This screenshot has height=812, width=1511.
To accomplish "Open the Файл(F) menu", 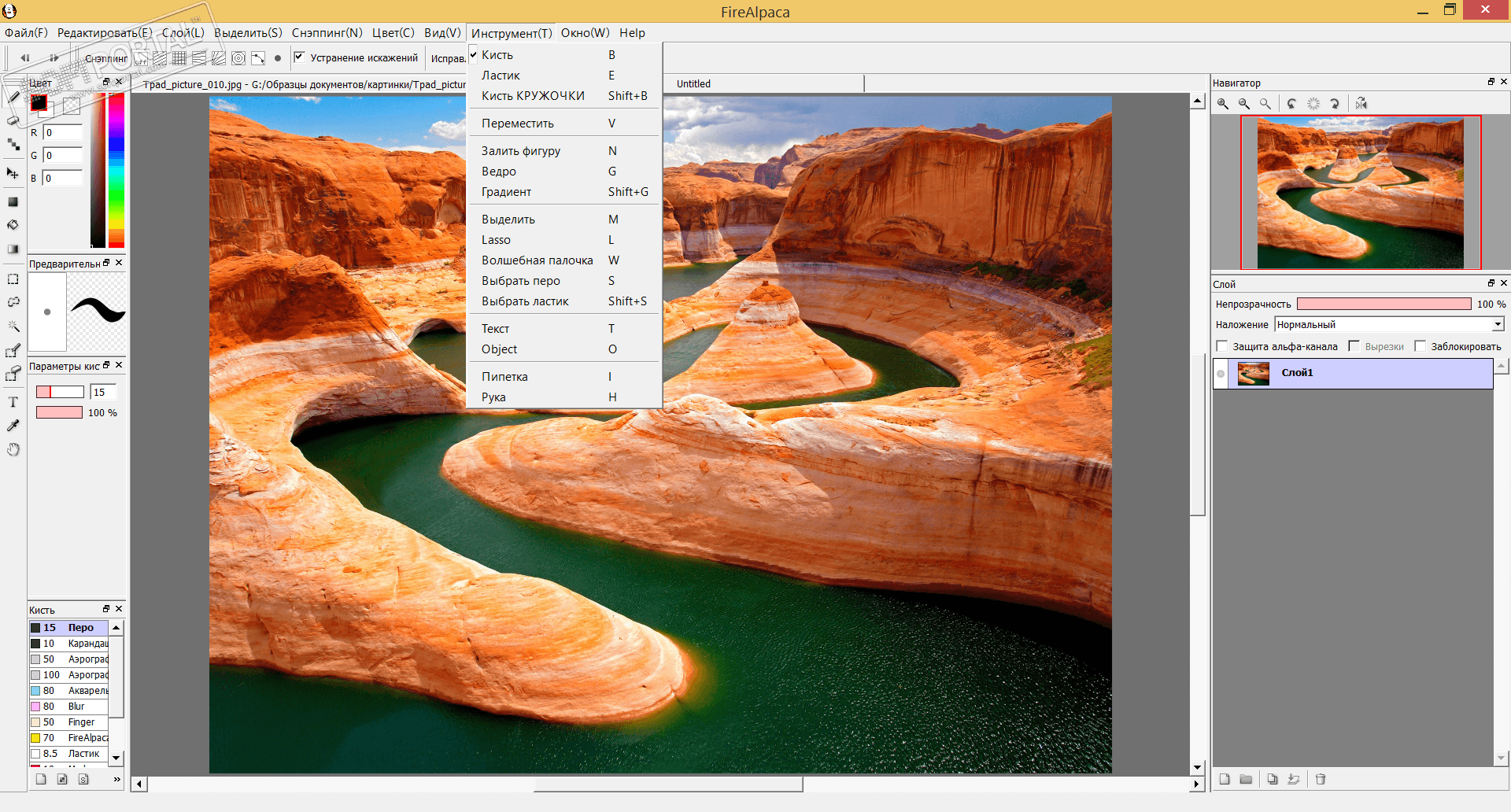I will 26,33.
